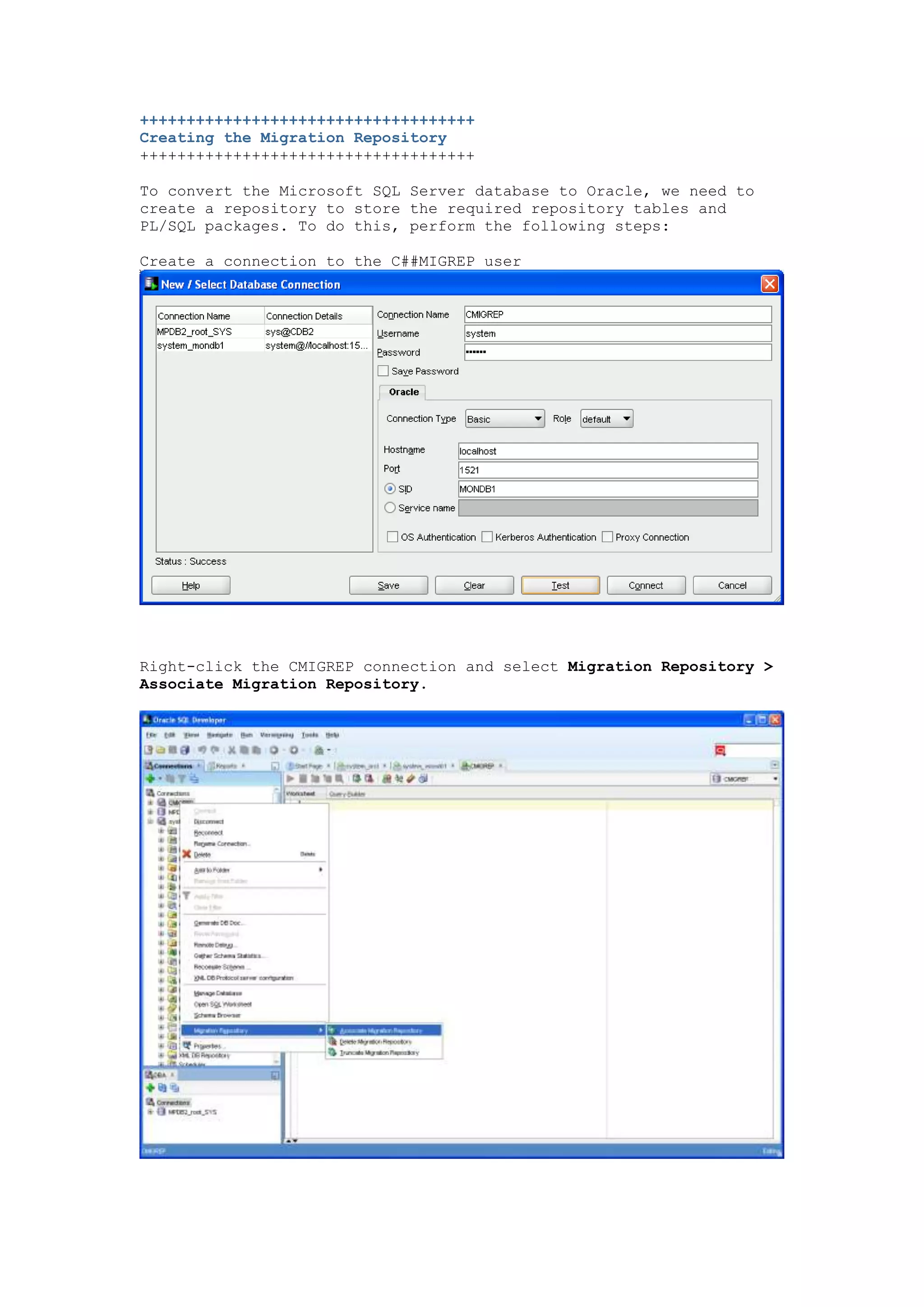Click green plus New Connection icon in Connections panel
The height and width of the screenshot is (1307, 924).
pos(150,779)
